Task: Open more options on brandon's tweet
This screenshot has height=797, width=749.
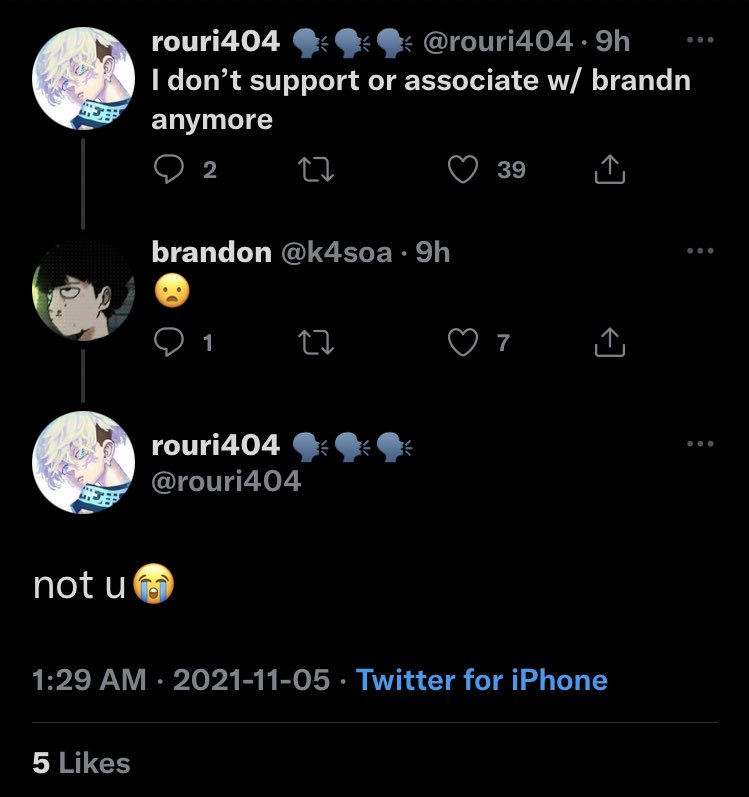Action: tap(700, 251)
